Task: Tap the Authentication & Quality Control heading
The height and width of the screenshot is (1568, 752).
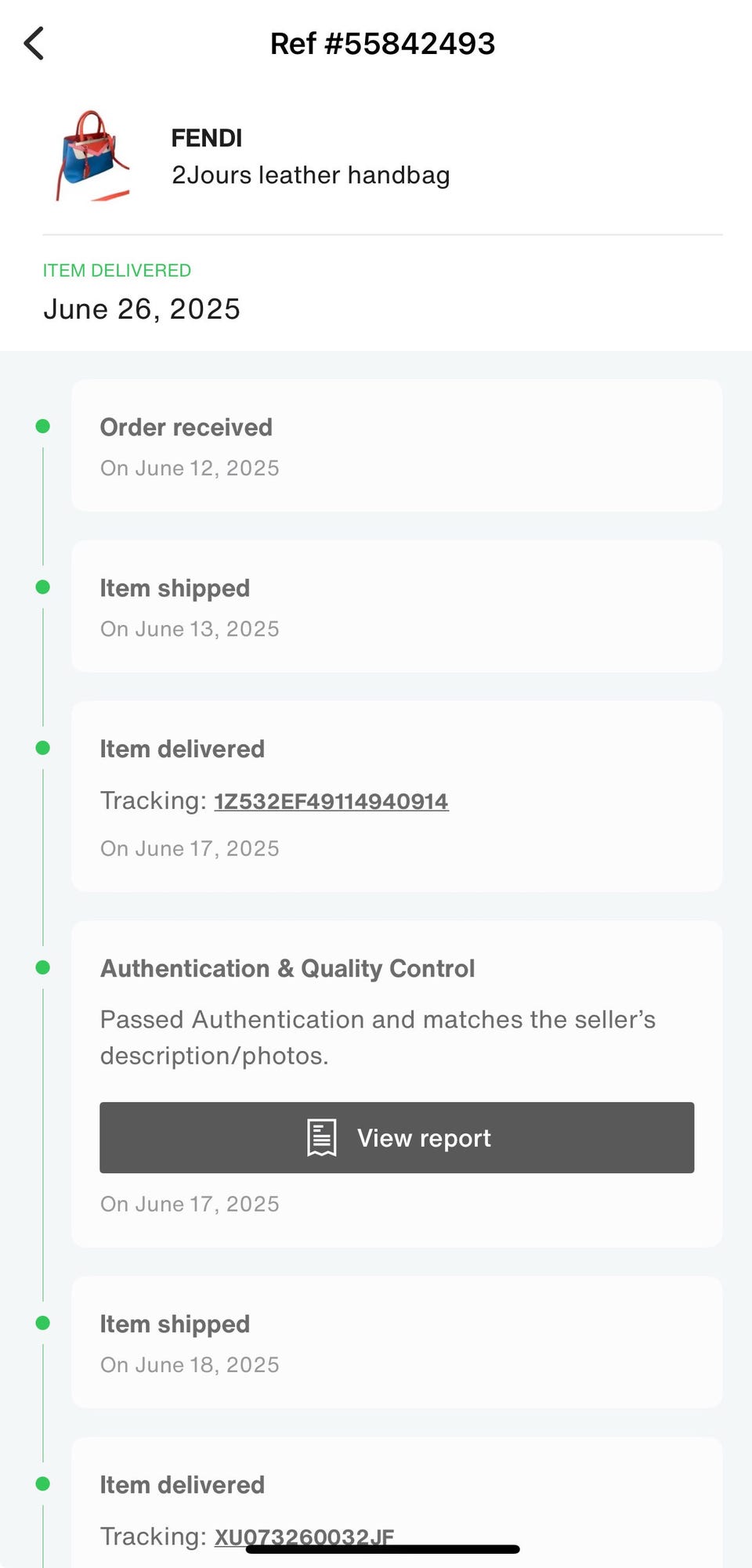Action: (287, 969)
